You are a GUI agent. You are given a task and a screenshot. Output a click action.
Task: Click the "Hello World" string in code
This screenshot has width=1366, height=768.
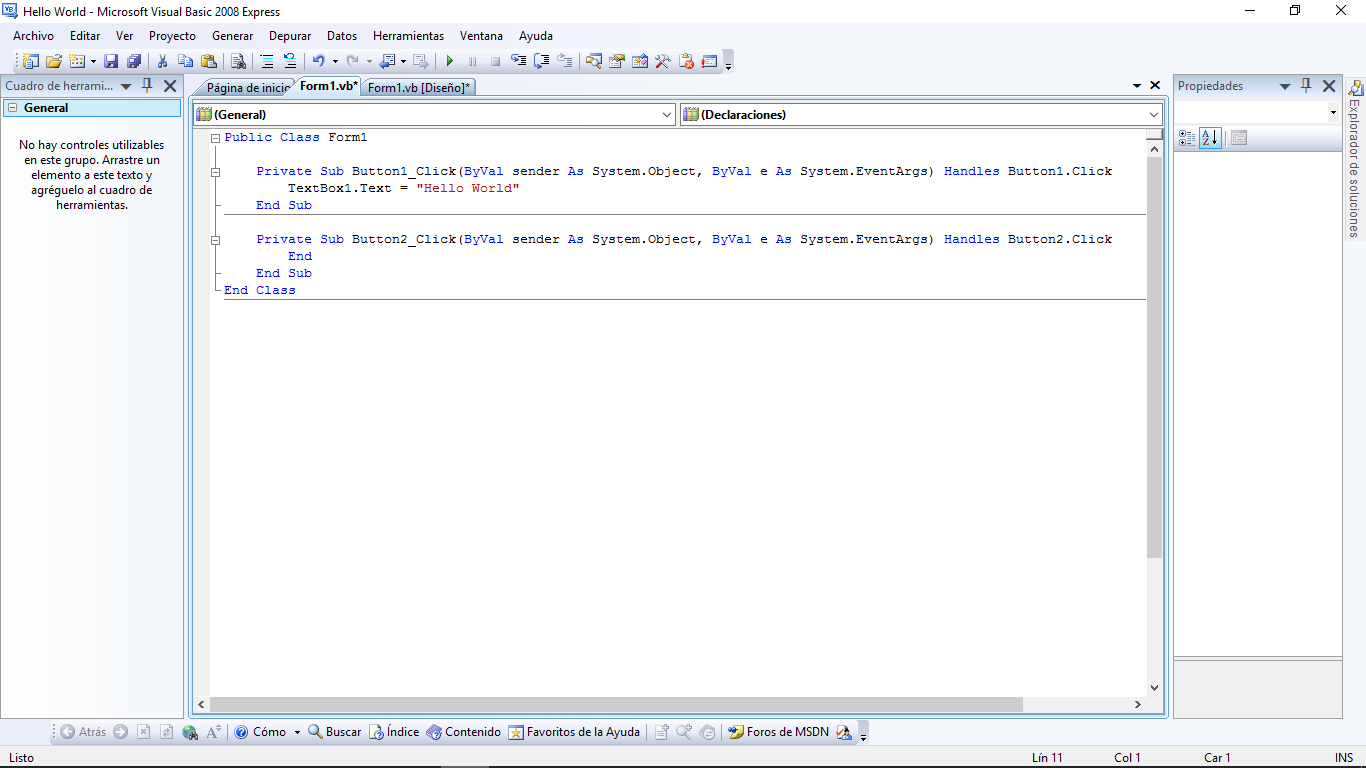pyautogui.click(x=468, y=188)
